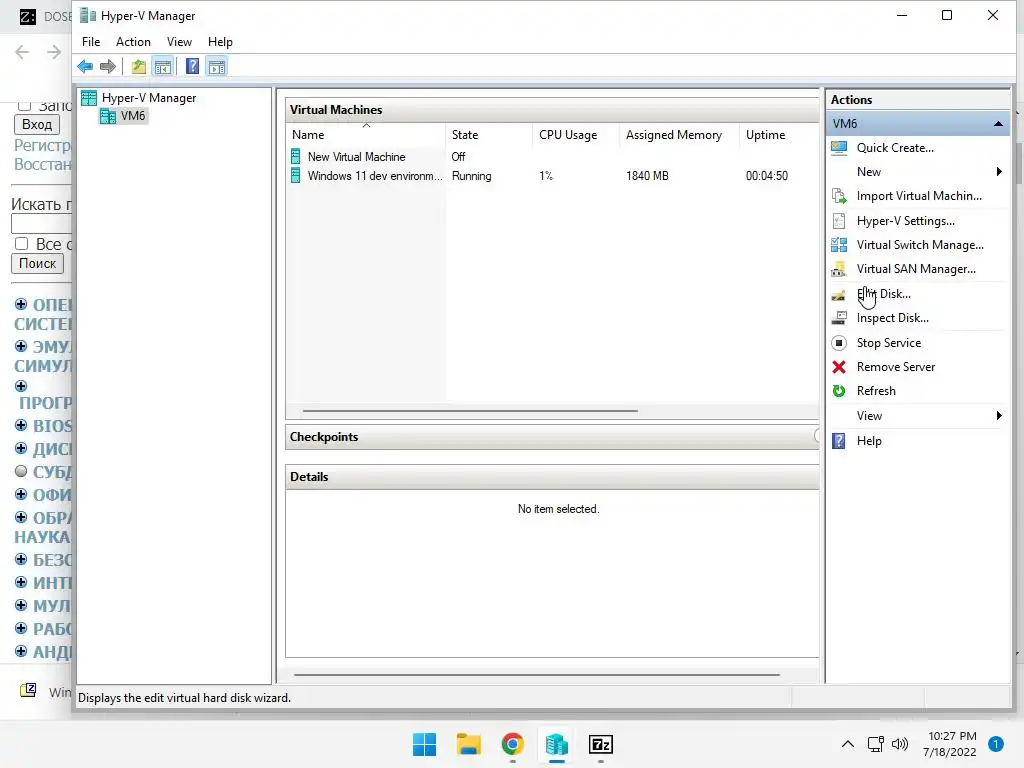Image resolution: width=1024 pixels, height=768 pixels.
Task: Expand the ОФИ category plus icon
Action: pyautogui.click(x=21, y=494)
